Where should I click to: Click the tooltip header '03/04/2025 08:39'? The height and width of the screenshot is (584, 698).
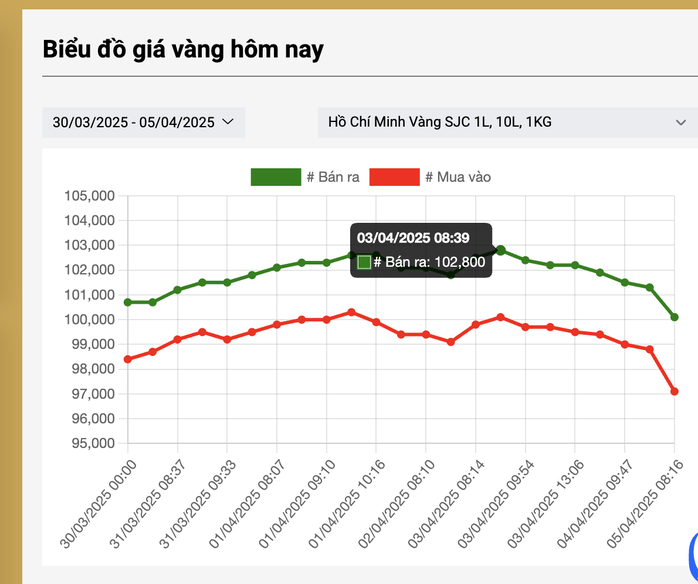(x=413, y=238)
